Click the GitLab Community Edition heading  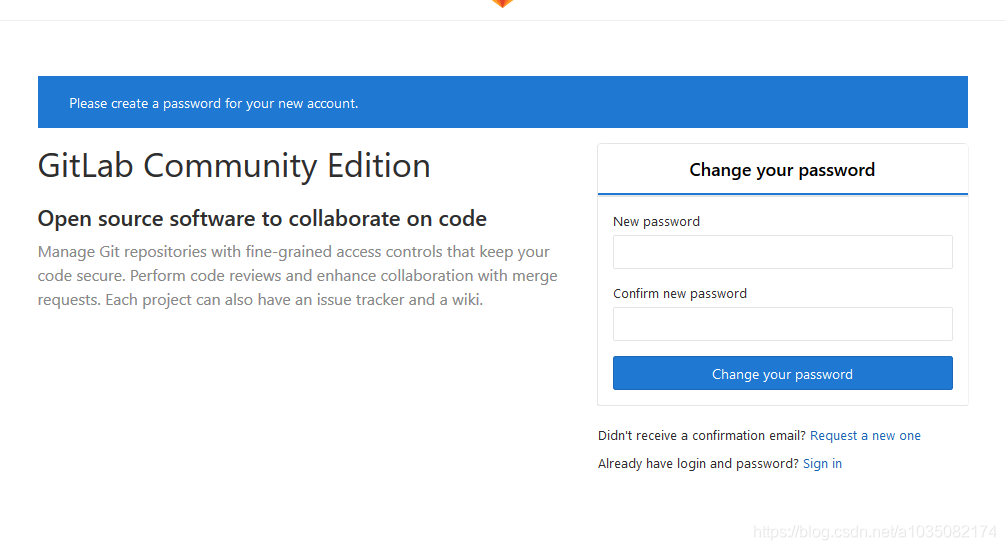234,166
